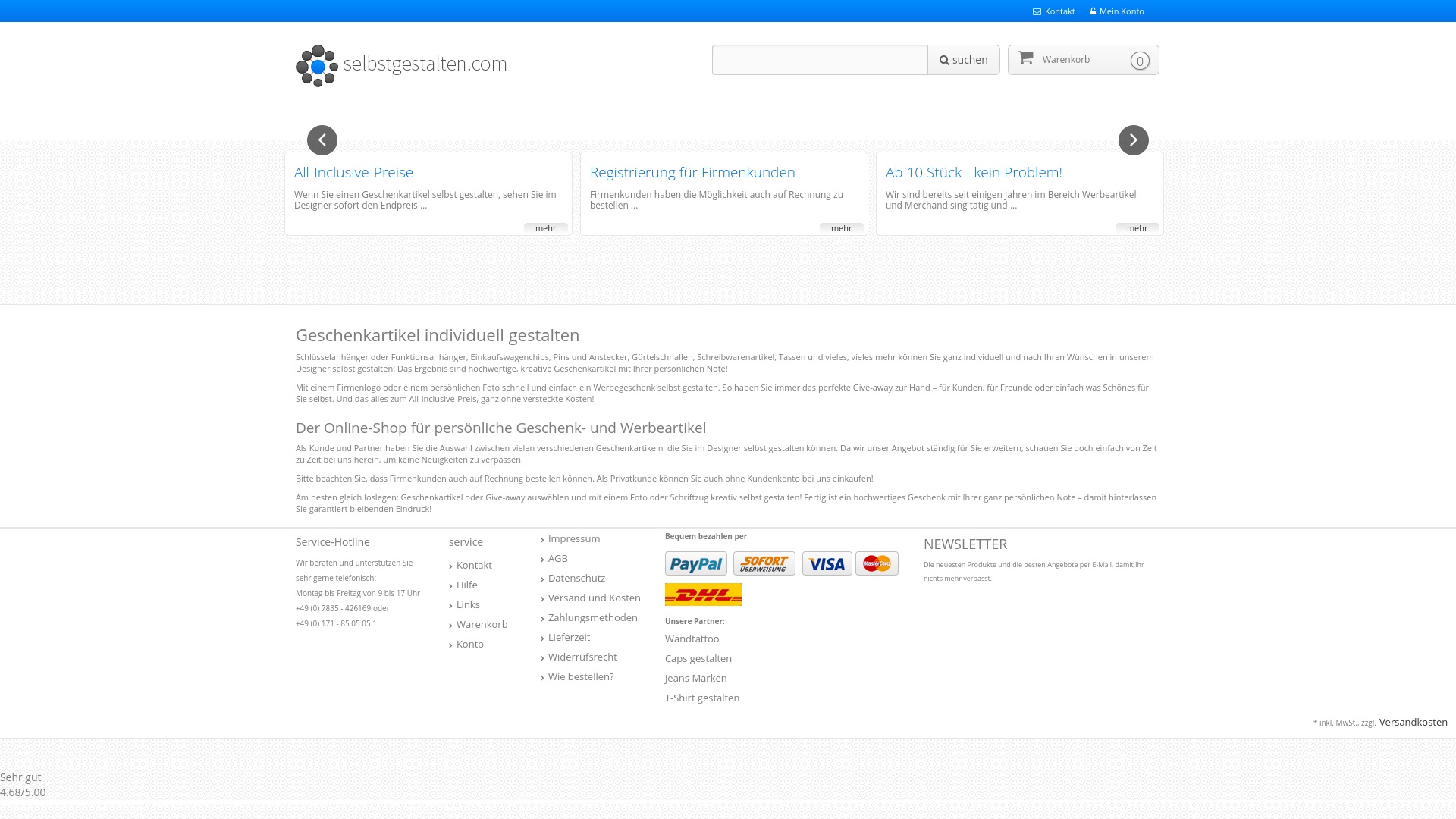Advance the carousel with the next arrow

(x=1133, y=140)
